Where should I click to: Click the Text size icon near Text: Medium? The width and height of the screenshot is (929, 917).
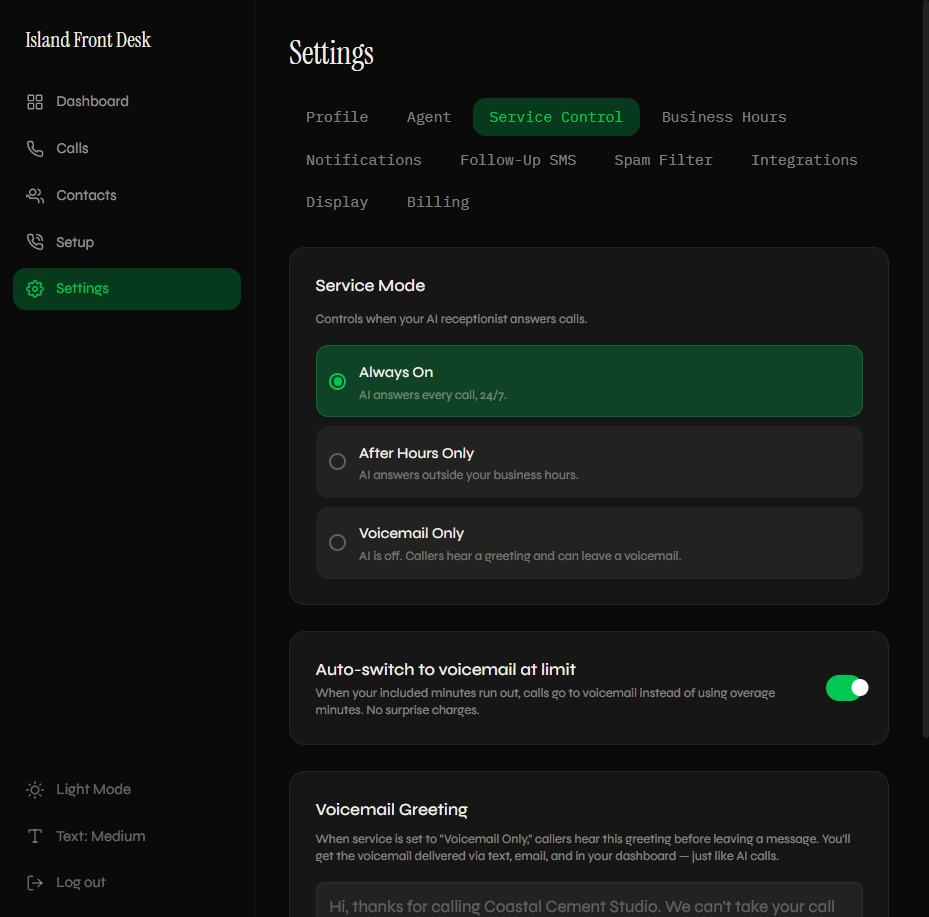(x=34, y=836)
